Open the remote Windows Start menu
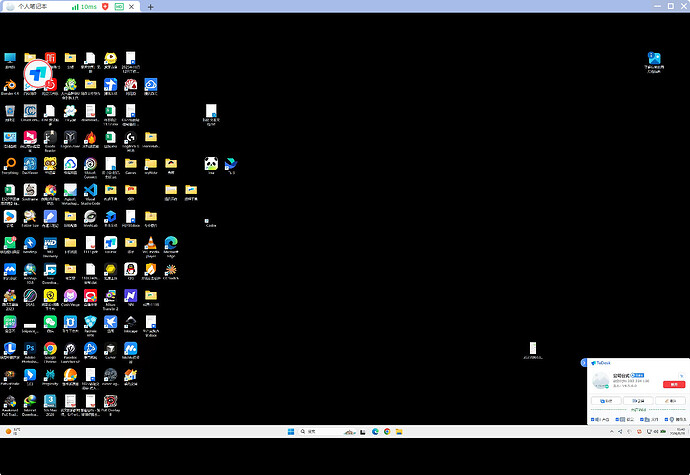The height and width of the screenshot is (475, 690). tap(291, 431)
